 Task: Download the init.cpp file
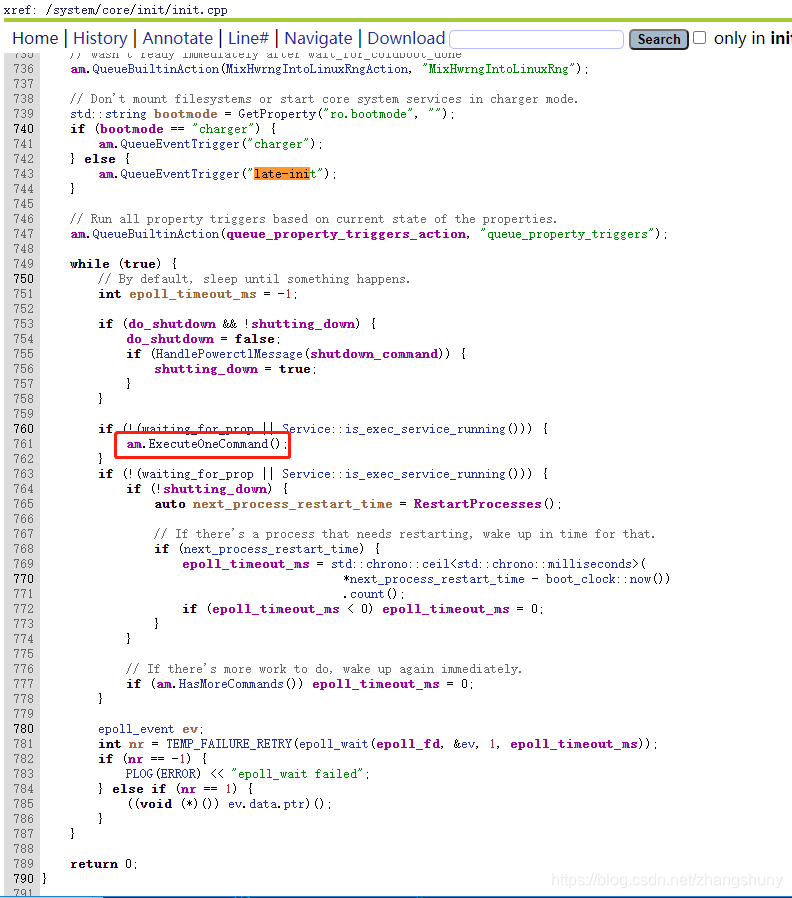(406, 38)
